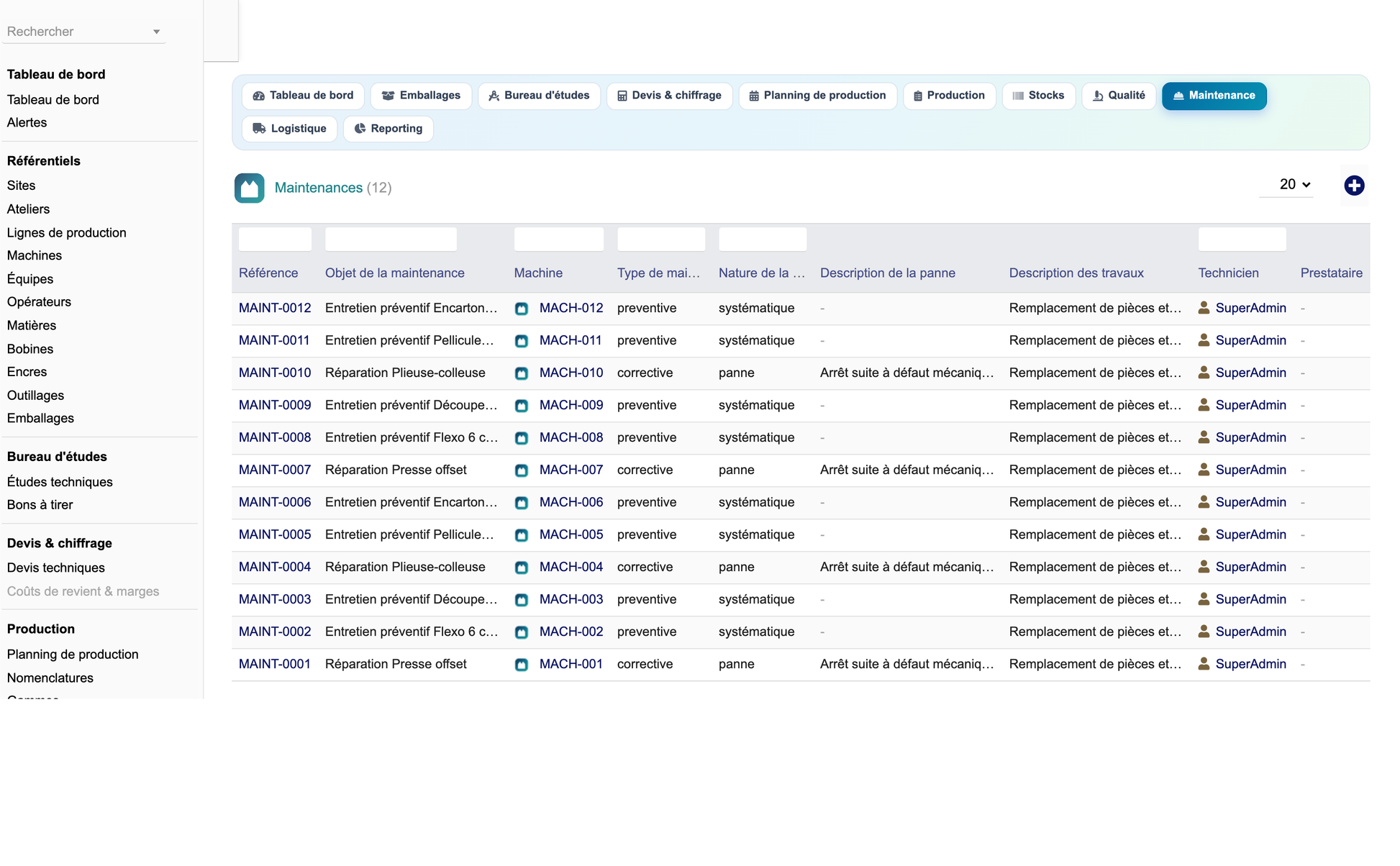Open Bons à tirer in sidebar

click(x=40, y=505)
